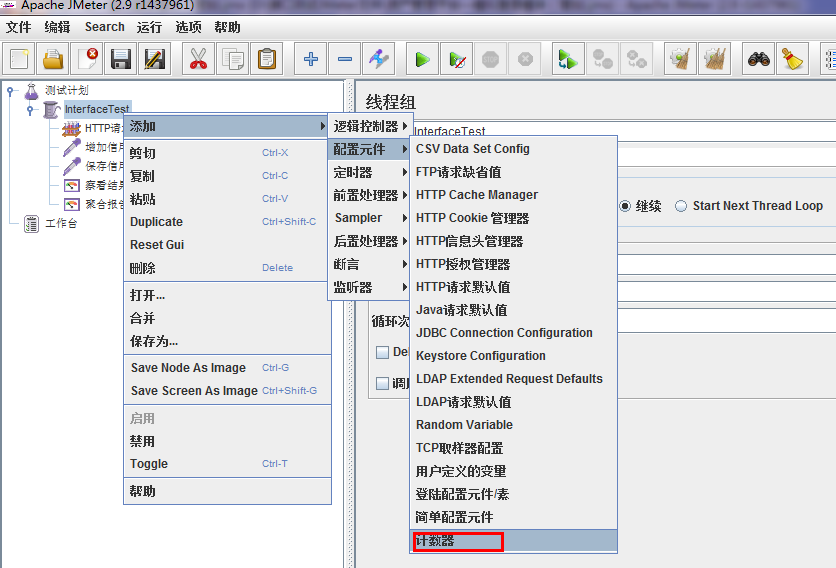Open a file with the folder icon
Image resolution: width=836 pixels, height=568 pixels.
[x=53, y=59]
